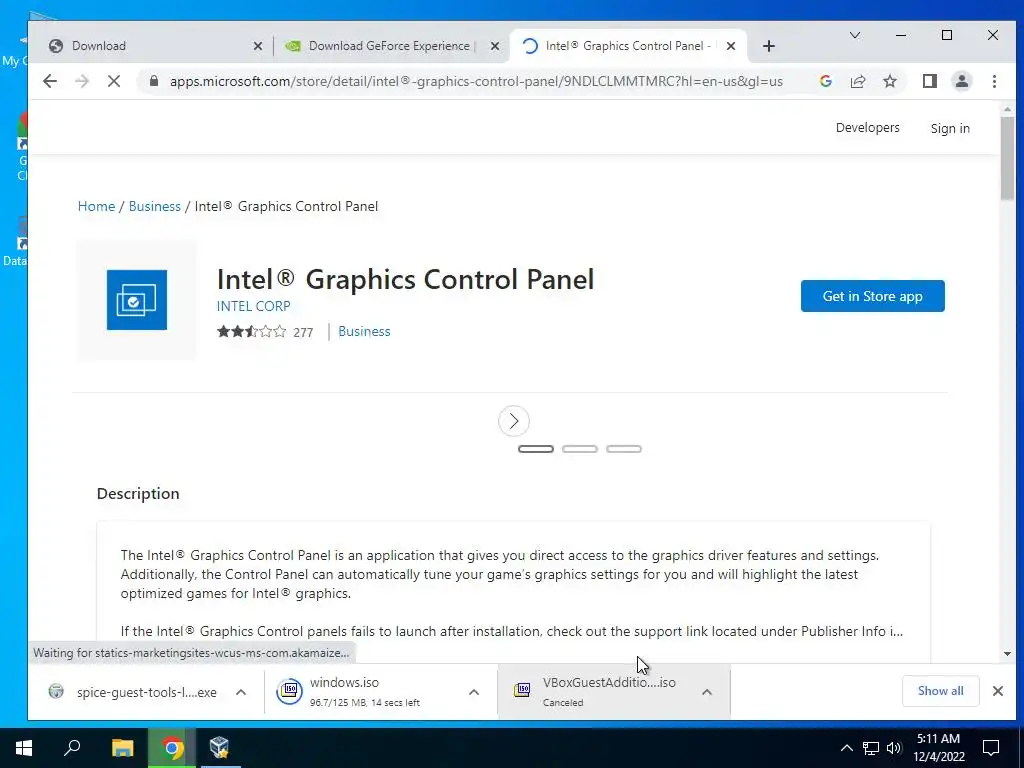
Task: Click the windows.iso download item
Action: pos(366,692)
